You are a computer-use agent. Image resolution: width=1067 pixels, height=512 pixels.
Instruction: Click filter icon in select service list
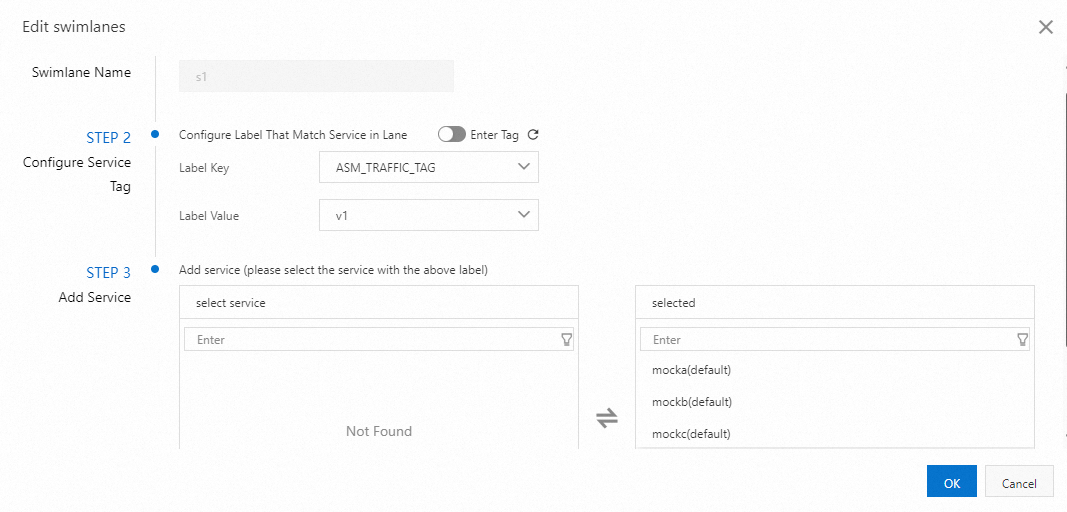(566, 340)
